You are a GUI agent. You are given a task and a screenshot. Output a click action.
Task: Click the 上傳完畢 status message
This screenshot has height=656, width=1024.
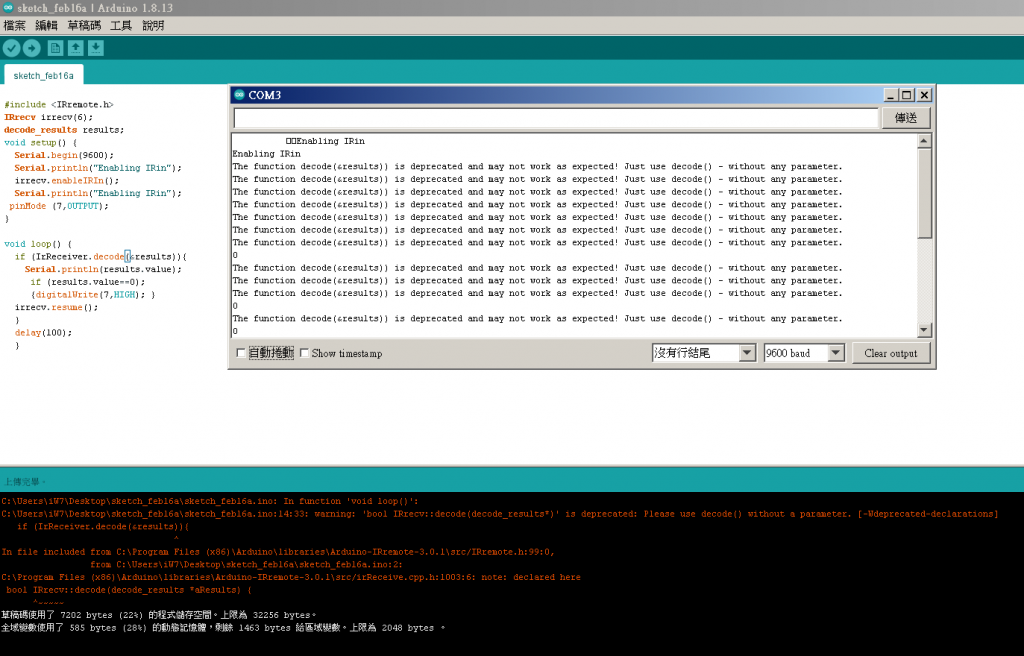click(x=25, y=482)
